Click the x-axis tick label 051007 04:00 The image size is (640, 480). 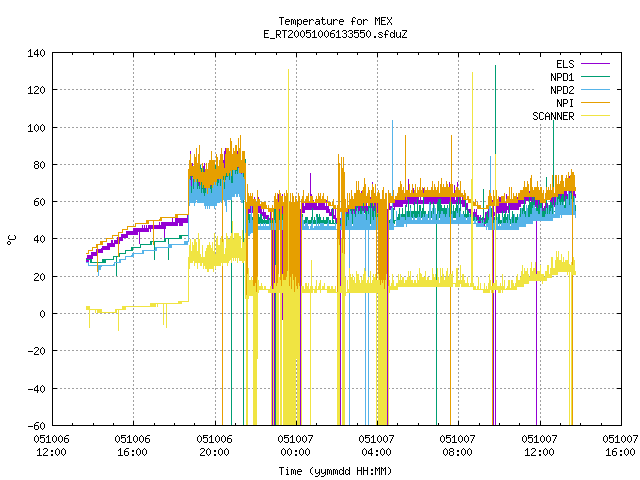point(376,446)
